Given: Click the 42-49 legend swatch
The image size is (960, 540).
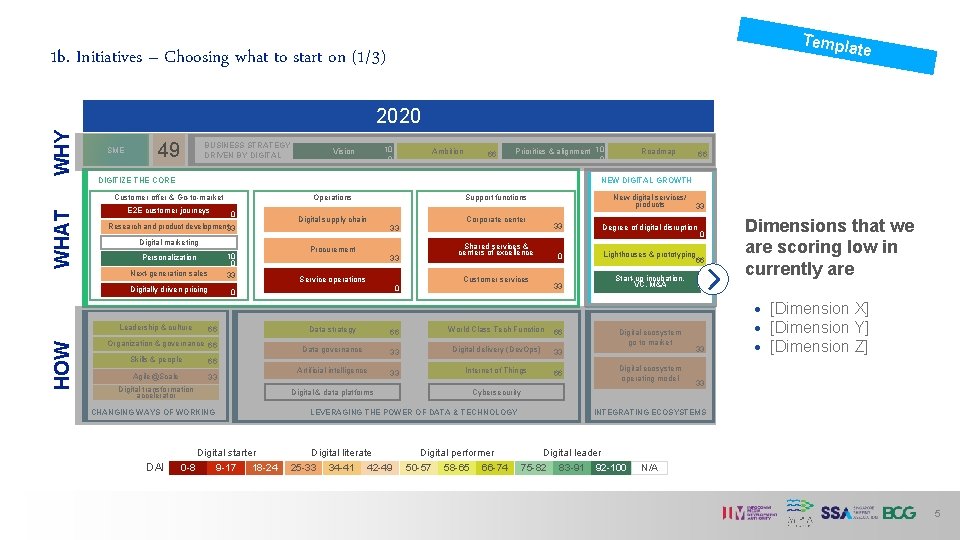Looking at the screenshot, I should tap(380, 468).
